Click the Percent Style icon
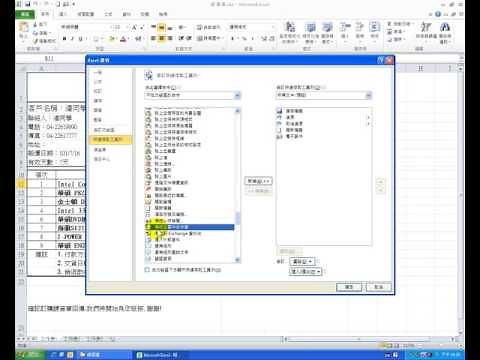The image size is (480, 360). (x=244, y=39)
